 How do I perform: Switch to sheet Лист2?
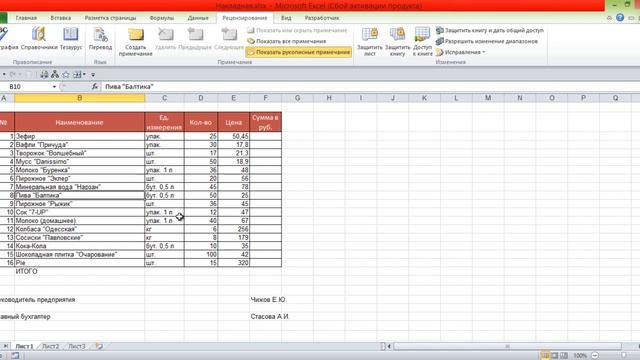[51, 346]
